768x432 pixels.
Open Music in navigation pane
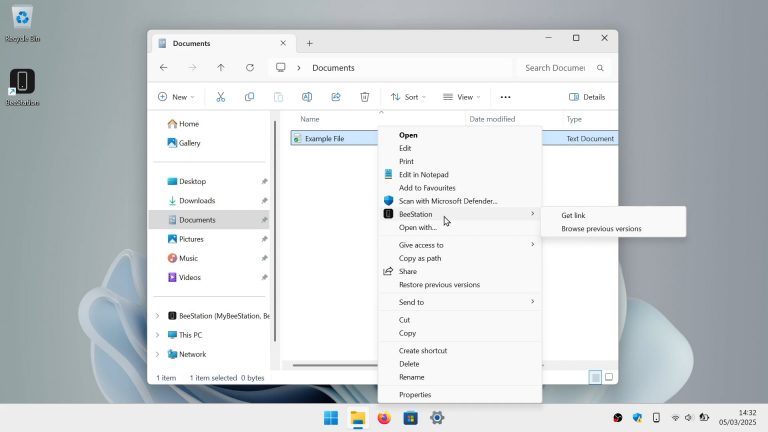click(211, 258)
